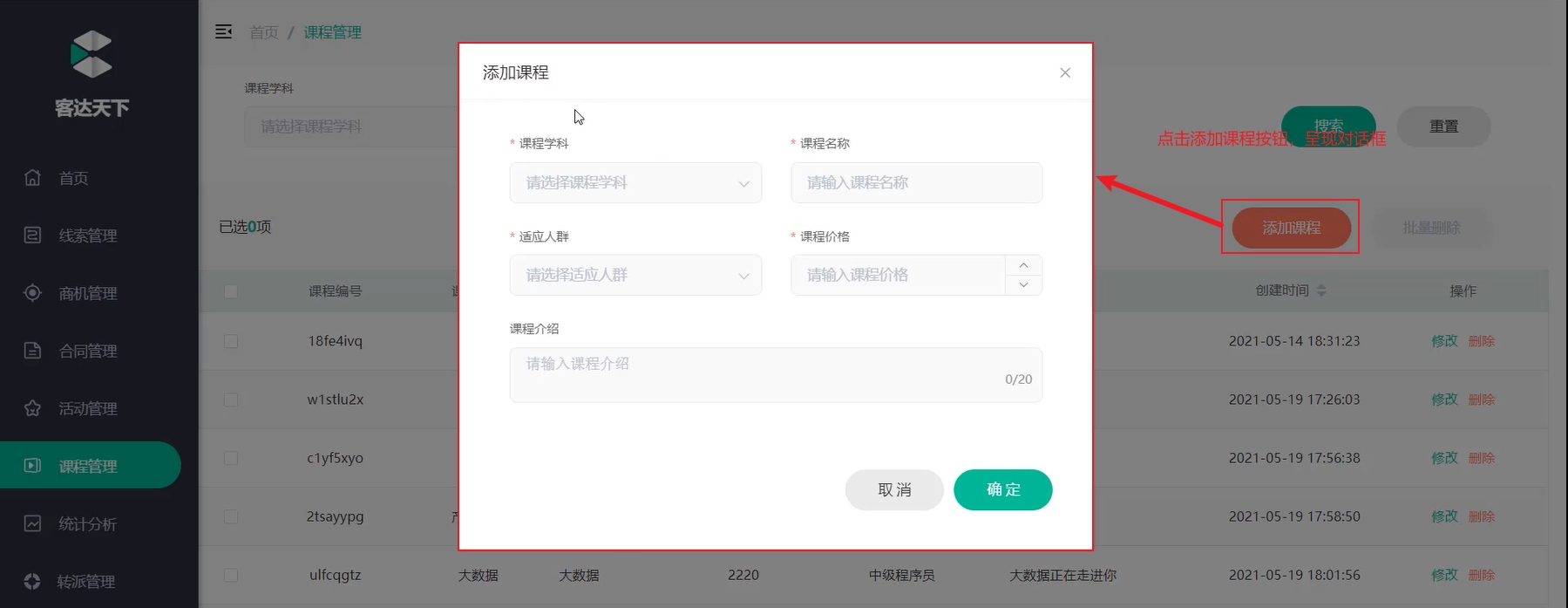The image size is (1568, 608).
Task: Click the 转派管理 sidebar icon
Action: [33, 581]
